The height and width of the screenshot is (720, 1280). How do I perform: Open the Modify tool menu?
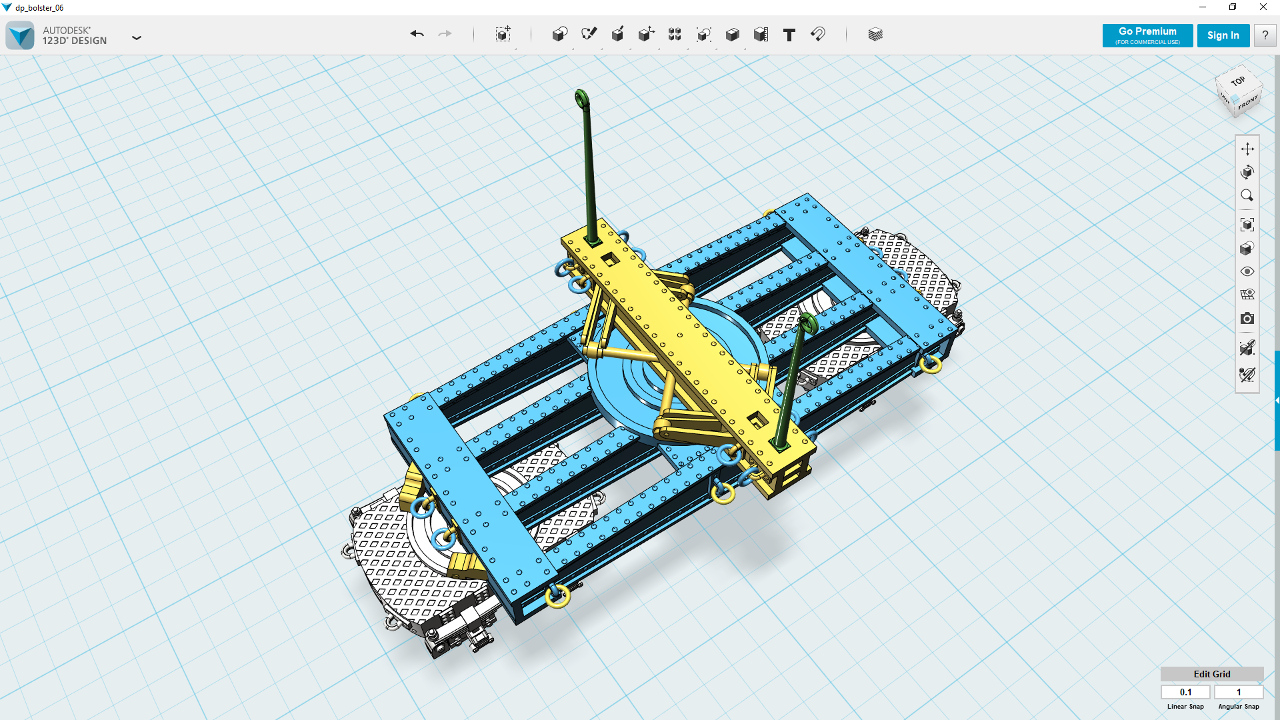tap(647, 34)
